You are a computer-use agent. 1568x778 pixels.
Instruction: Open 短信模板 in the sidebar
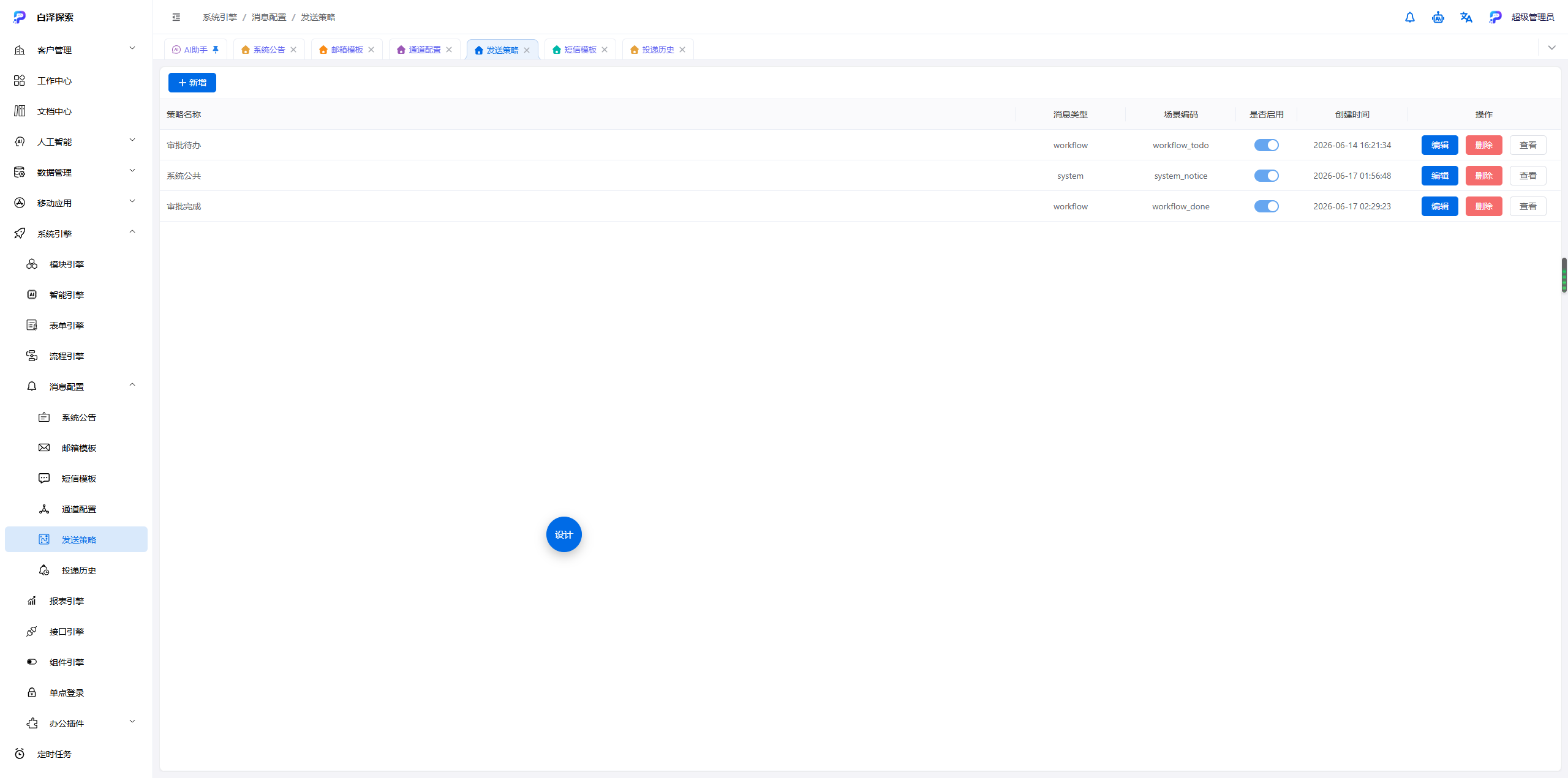click(x=76, y=478)
